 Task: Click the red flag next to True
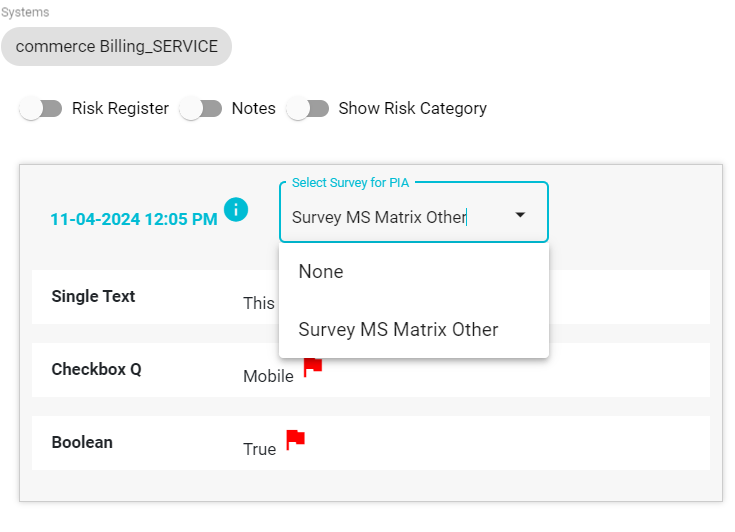click(x=295, y=440)
